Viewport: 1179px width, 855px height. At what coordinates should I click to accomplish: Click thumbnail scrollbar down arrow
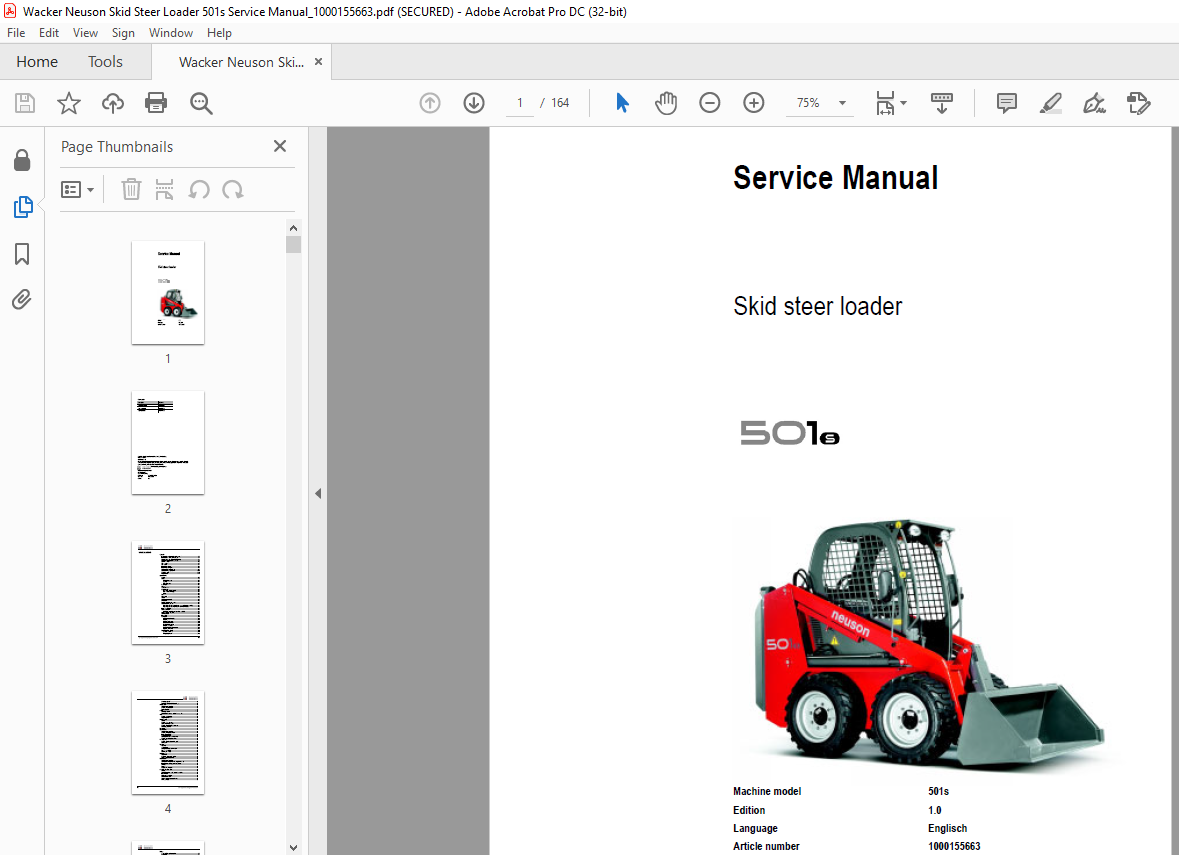pyautogui.click(x=293, y=847)
